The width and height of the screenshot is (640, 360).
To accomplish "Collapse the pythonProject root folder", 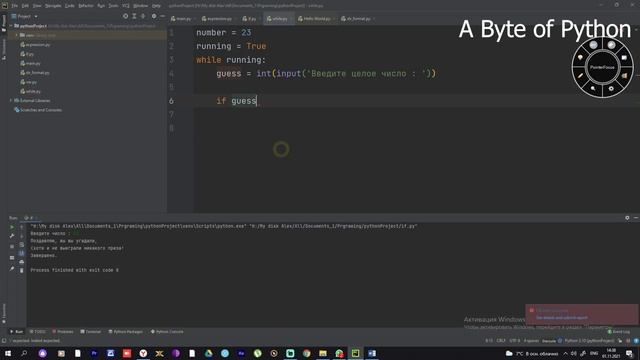I will 11,26.
